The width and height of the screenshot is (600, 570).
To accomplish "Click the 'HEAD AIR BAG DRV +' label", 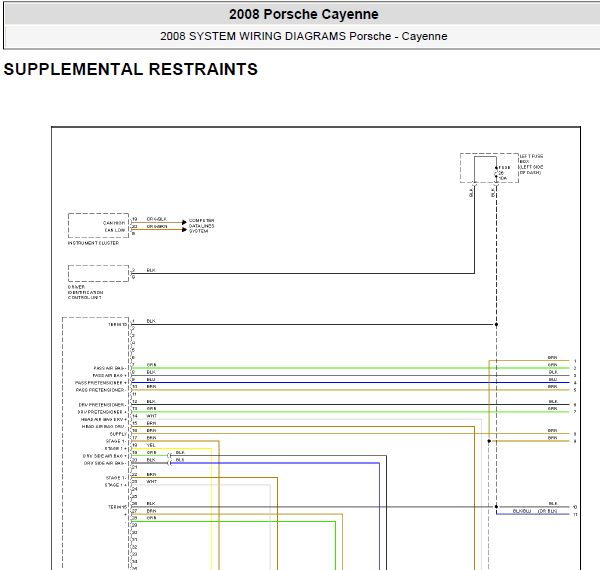I will coord(103,419).
